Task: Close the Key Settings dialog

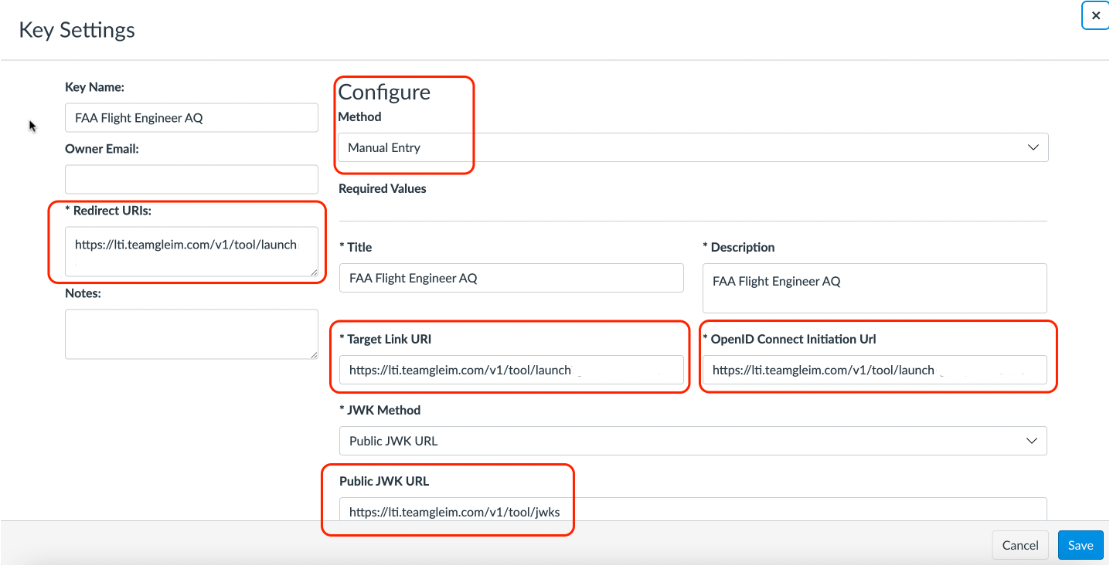Action: coord(1096,16)
